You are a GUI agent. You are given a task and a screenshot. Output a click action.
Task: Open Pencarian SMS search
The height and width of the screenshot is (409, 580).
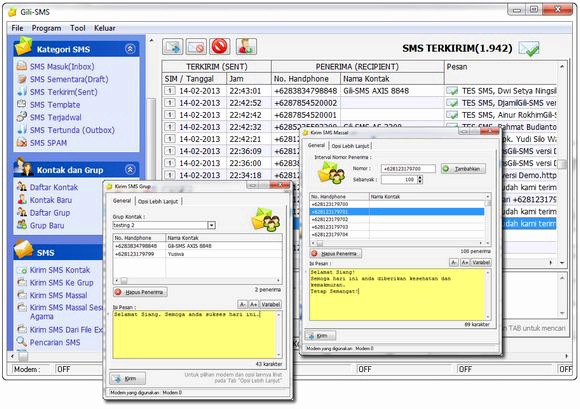55,342
